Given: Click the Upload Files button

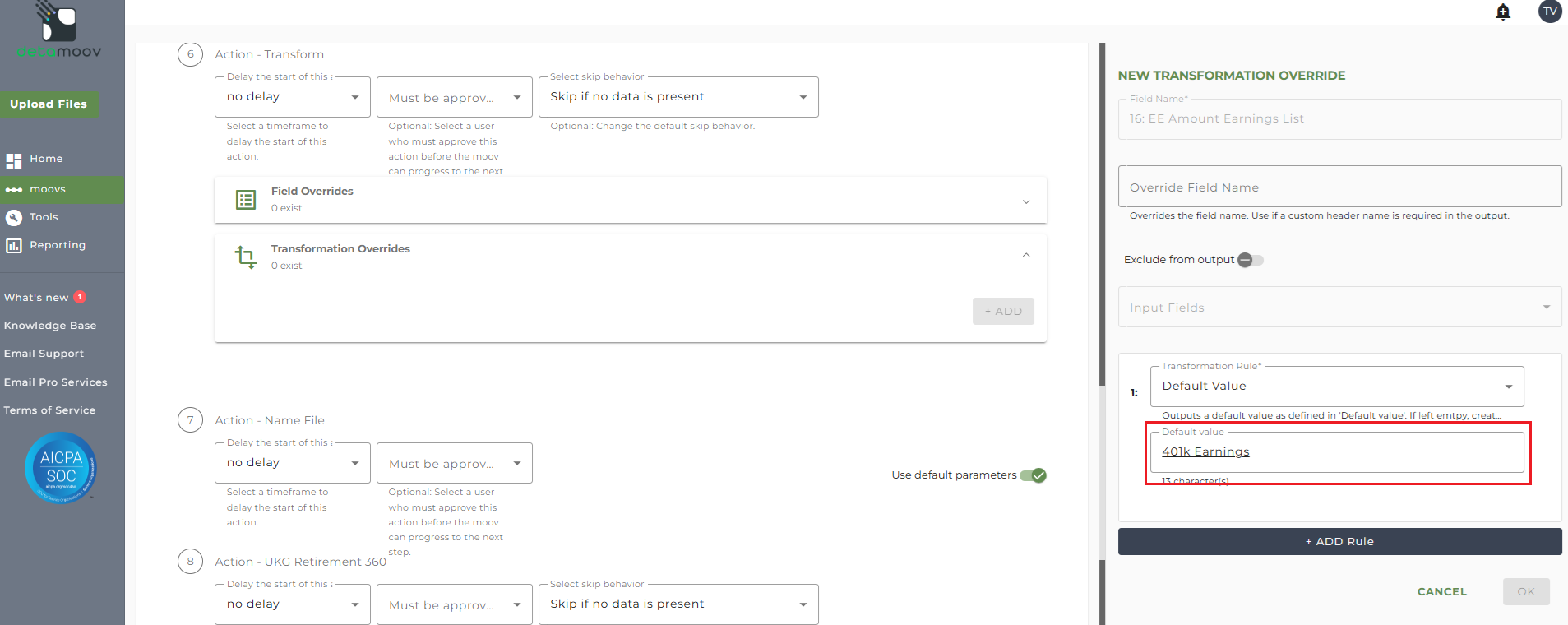Looking at the screenshot, I should [49, 104].
